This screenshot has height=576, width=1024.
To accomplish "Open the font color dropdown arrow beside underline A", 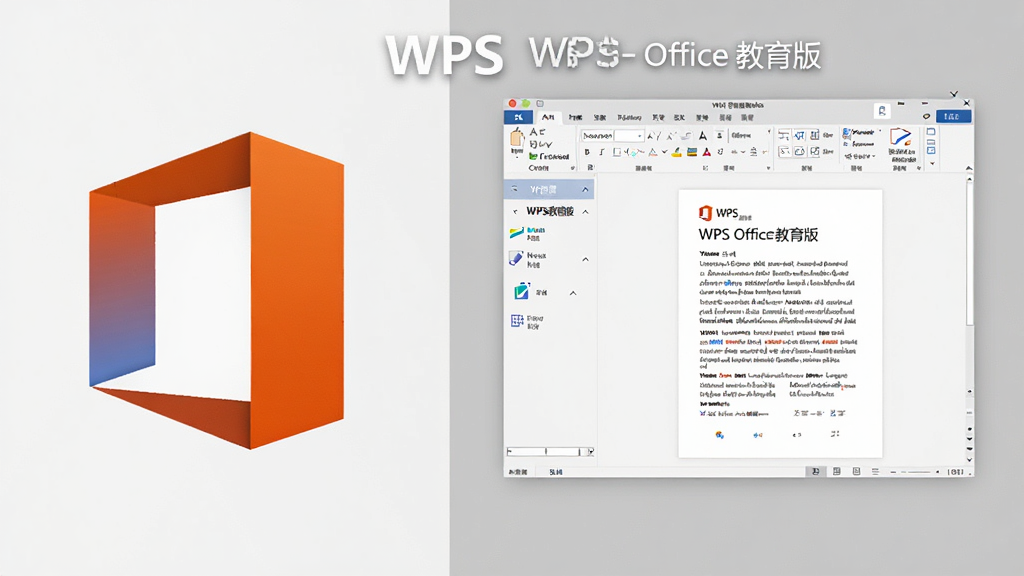I will (x=664, y=152).
